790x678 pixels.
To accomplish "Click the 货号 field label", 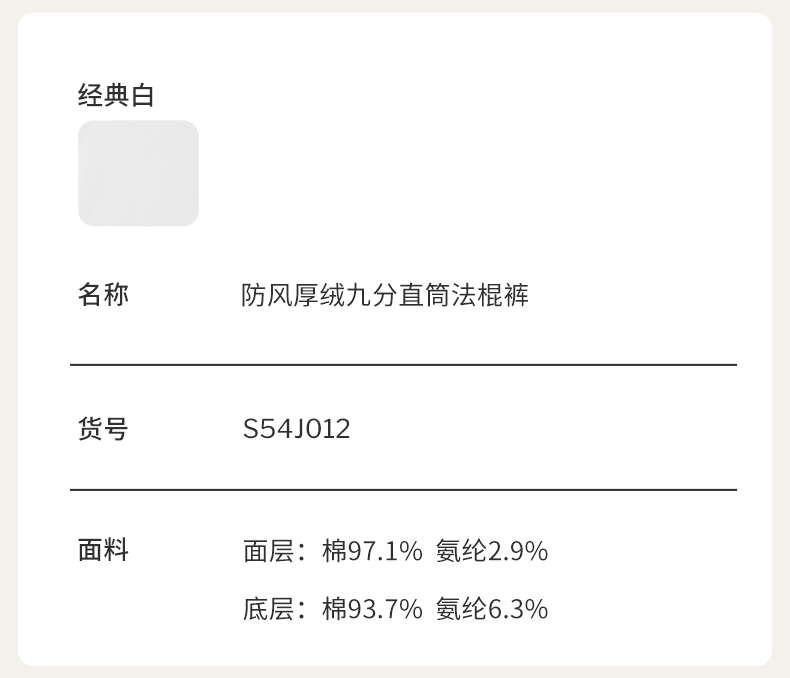I will 103,430.
